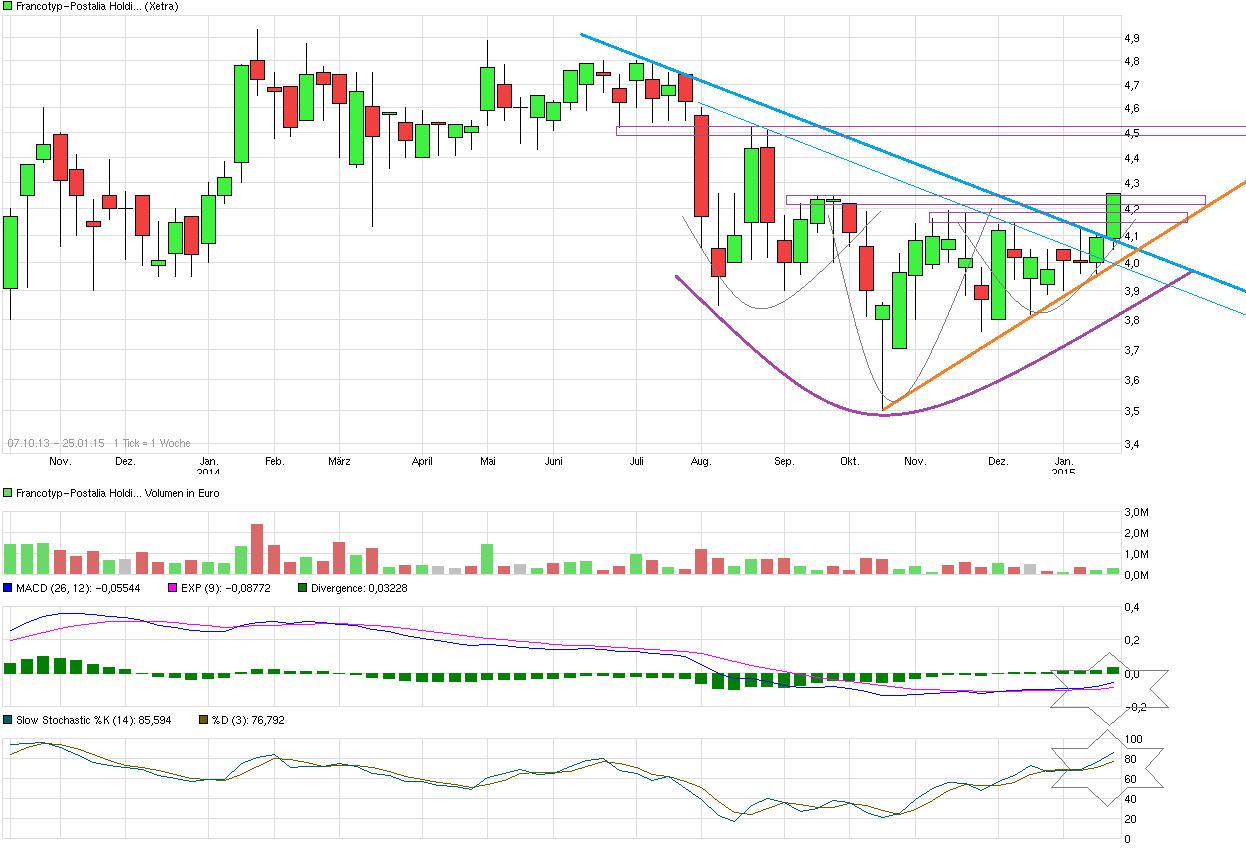Viewport: 1246px width, 849px height.
Task: Click the 3,4 price axis value
Action: tap(1131, 443)
